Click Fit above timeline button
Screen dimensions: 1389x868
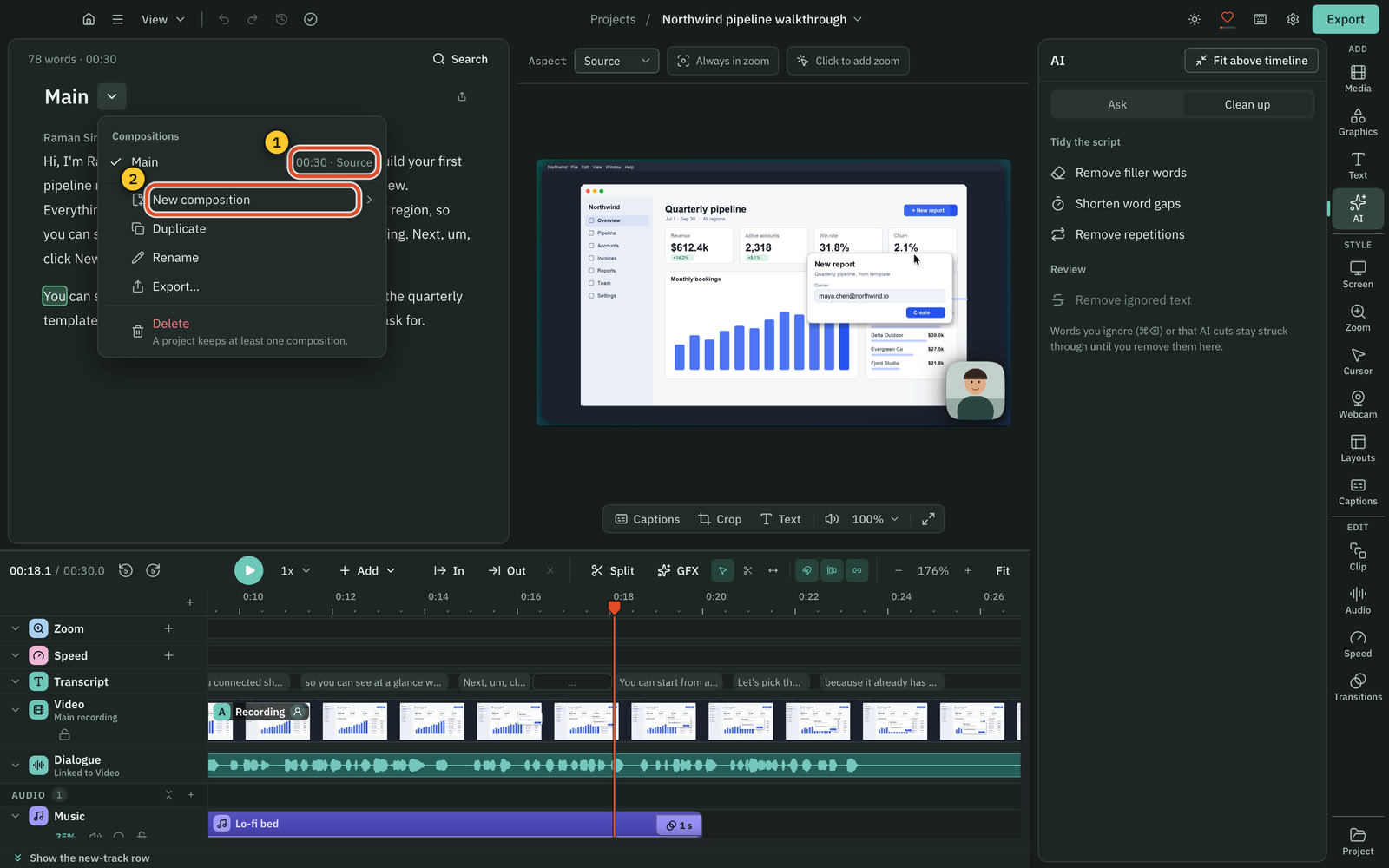[x=1252, y=61]
